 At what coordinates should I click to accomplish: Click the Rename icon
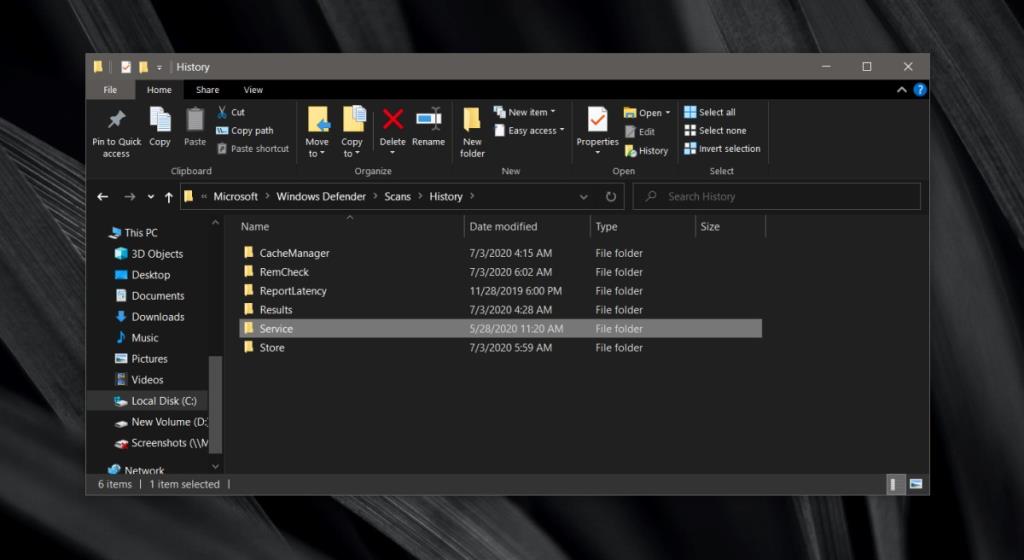[428, 119]
